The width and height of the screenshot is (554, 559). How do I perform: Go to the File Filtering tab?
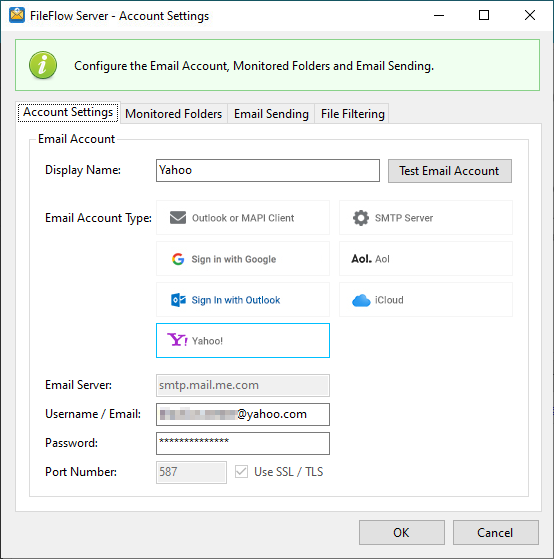coord(352,114)
